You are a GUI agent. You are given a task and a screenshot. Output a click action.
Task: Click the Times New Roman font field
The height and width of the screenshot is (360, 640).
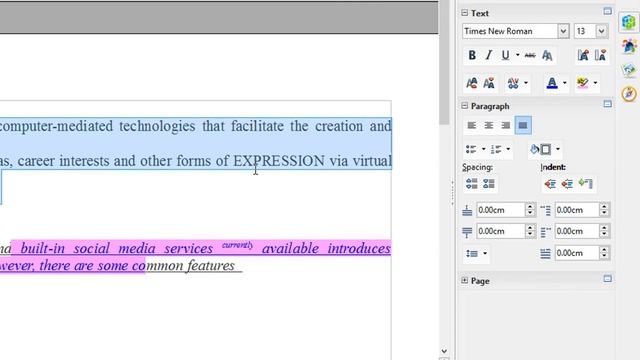(510, 31)
